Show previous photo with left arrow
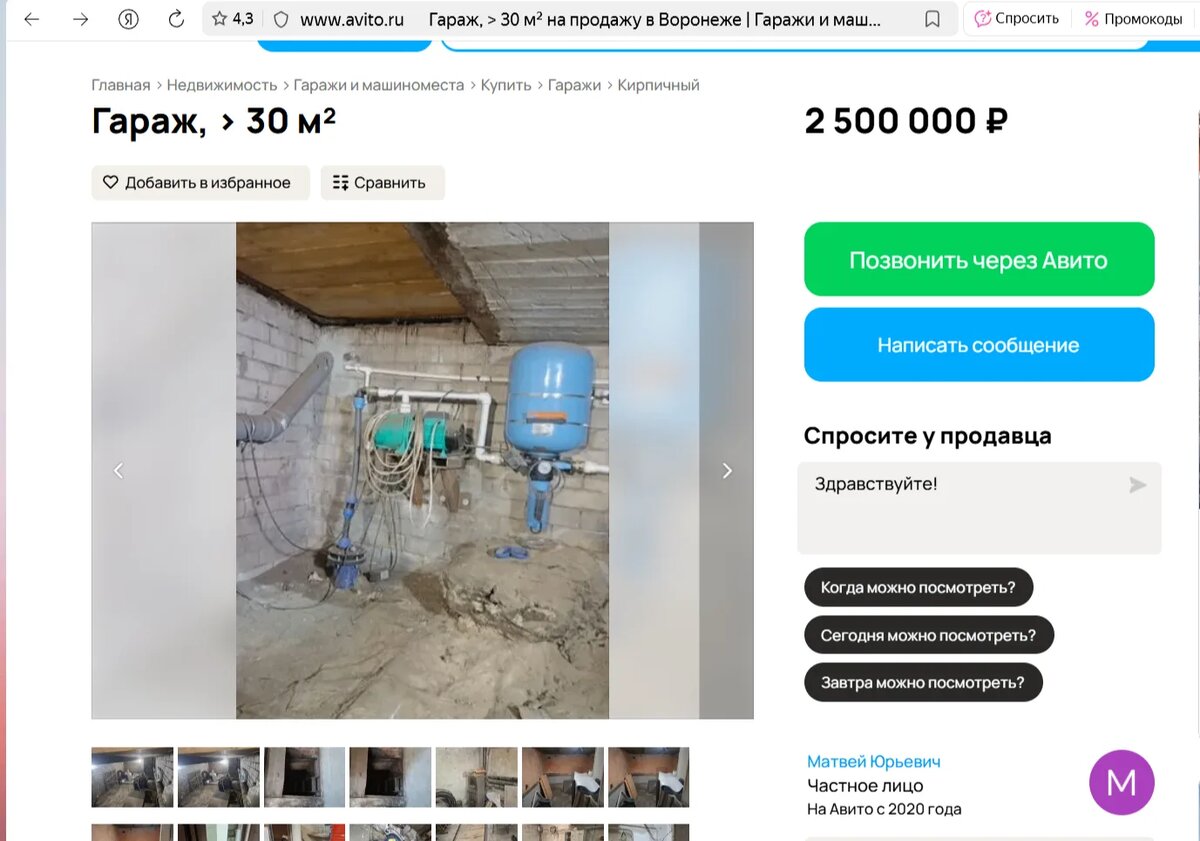The width and height of the screenshot is (1200, 841). [118, 470]
